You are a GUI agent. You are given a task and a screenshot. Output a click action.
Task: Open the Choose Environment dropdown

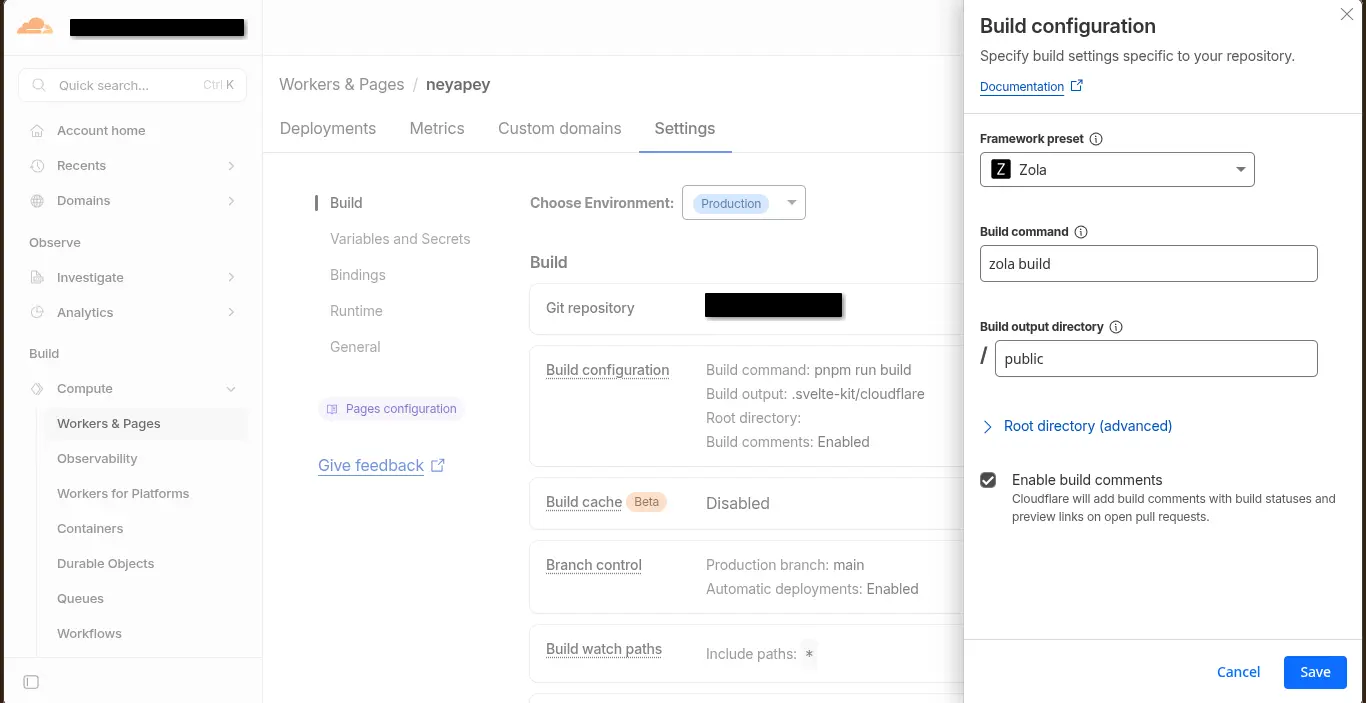[743, 203]
